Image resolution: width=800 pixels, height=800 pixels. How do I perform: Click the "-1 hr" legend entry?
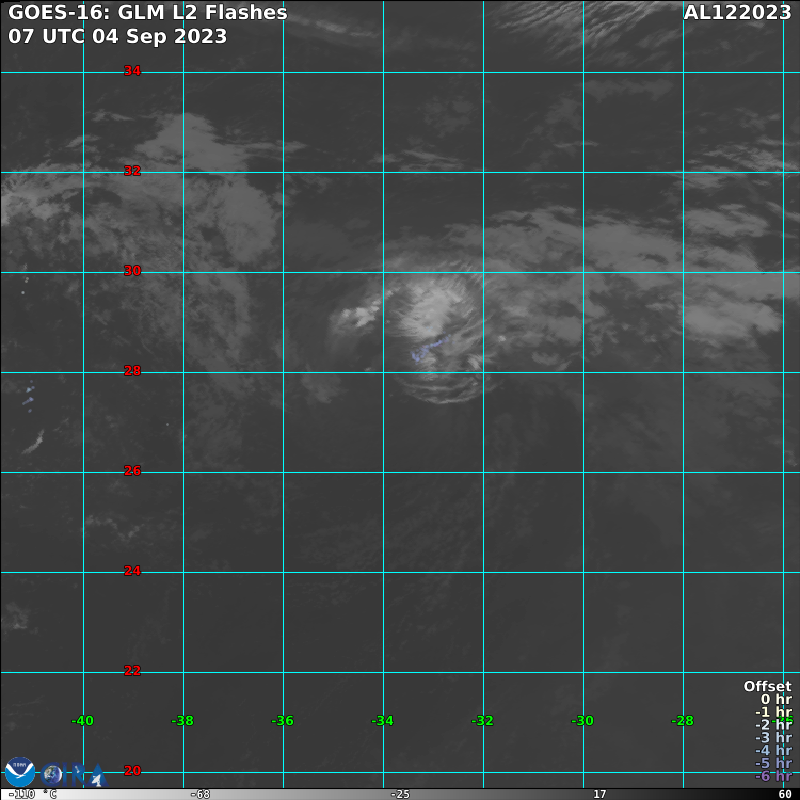point(773,712)
